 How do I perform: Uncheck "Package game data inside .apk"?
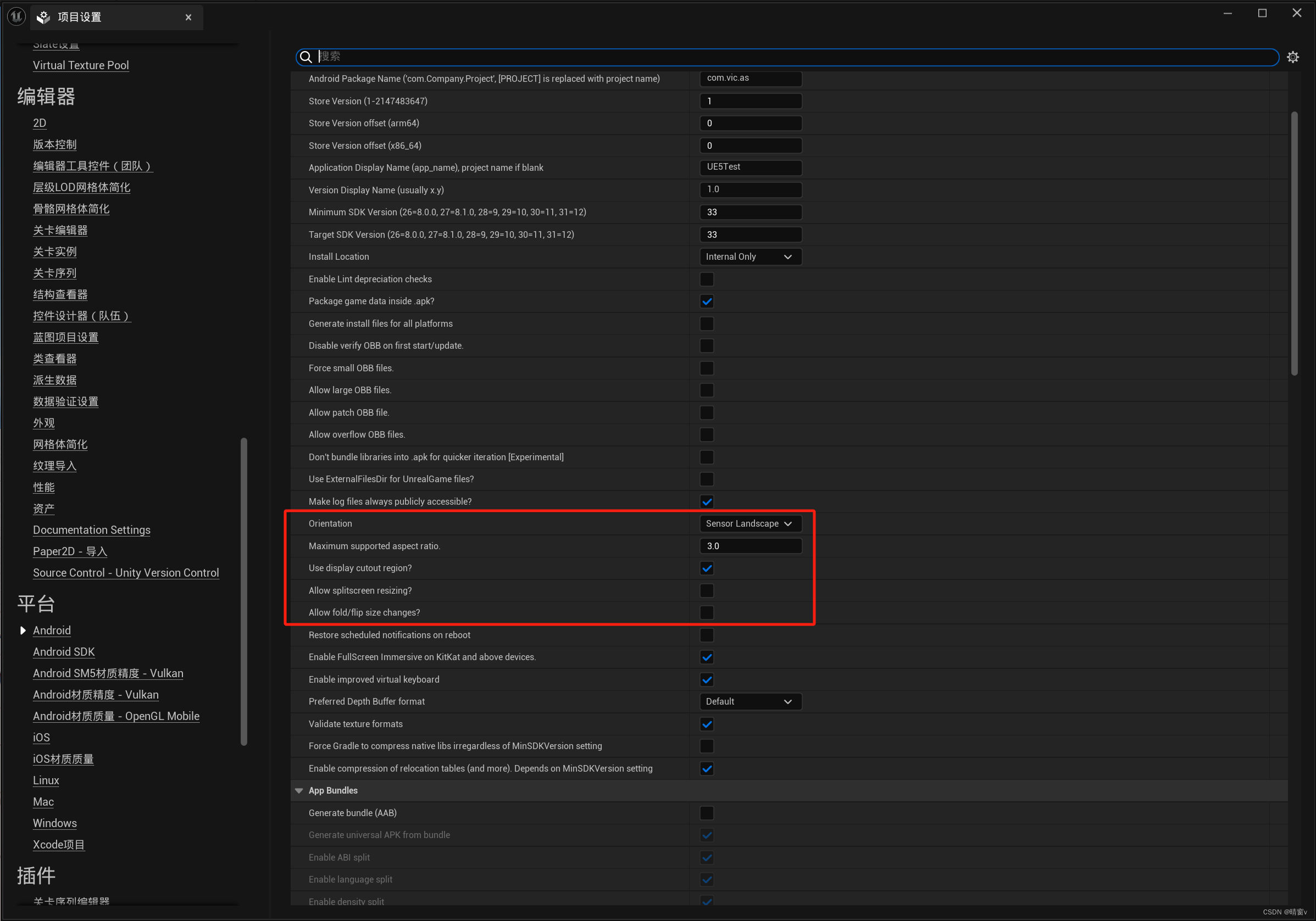pos(707,301)
